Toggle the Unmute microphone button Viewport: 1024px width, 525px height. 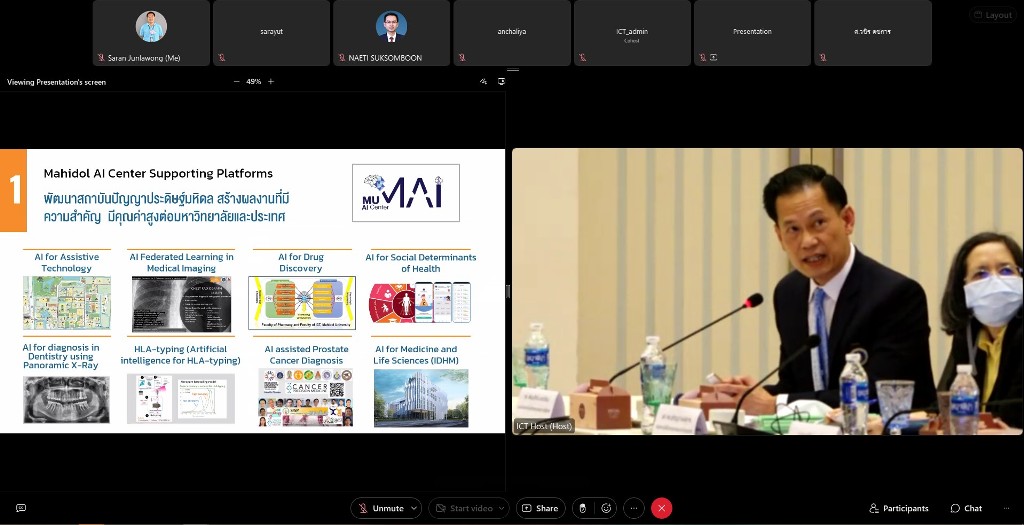[380, 508]
